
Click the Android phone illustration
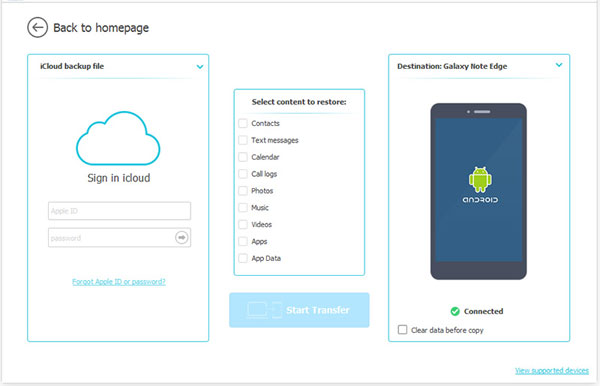[x=478, y=191]
